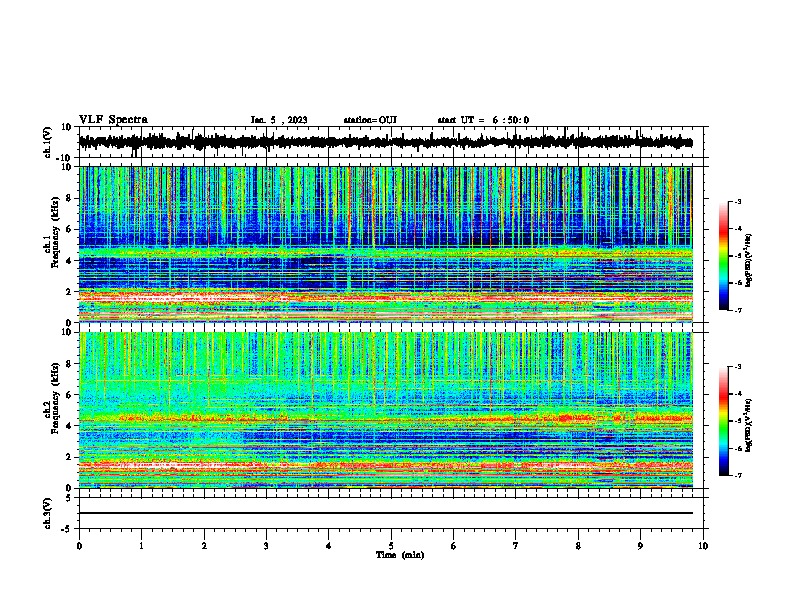
Task: Click time axis tick label "4"
Action: tap(329, 546)
